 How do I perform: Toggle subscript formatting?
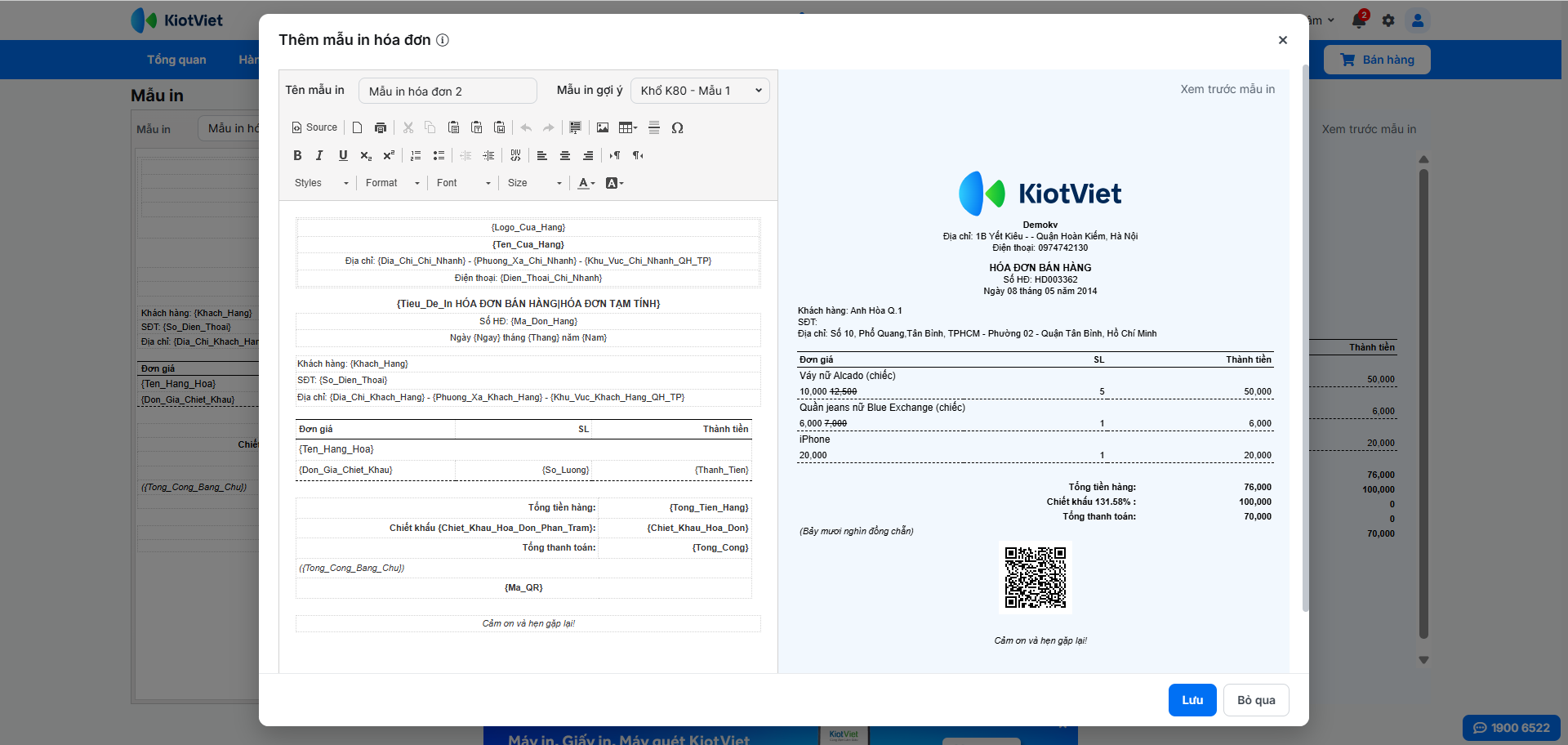tap(366, 155)
